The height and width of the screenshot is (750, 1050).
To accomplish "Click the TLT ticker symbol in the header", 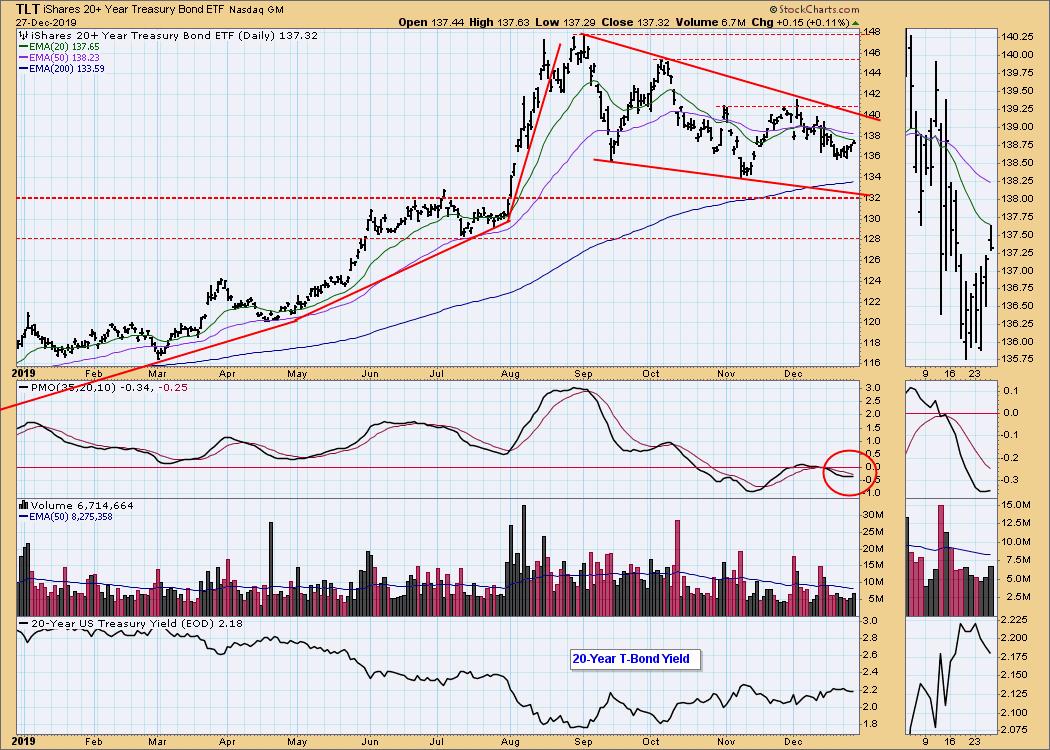I will click(x=29, y=9).
